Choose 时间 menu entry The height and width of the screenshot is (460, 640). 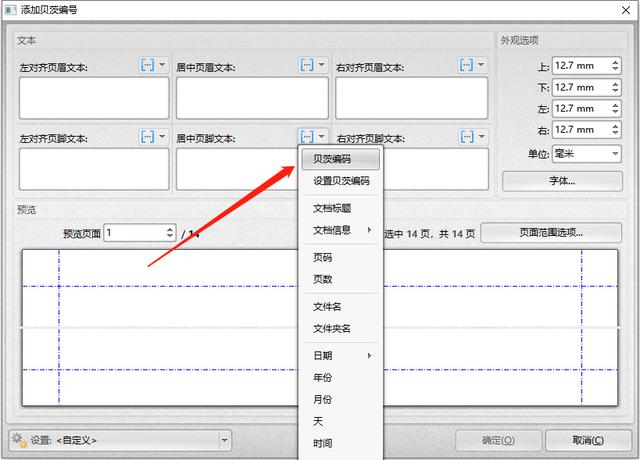pos(340,443)
